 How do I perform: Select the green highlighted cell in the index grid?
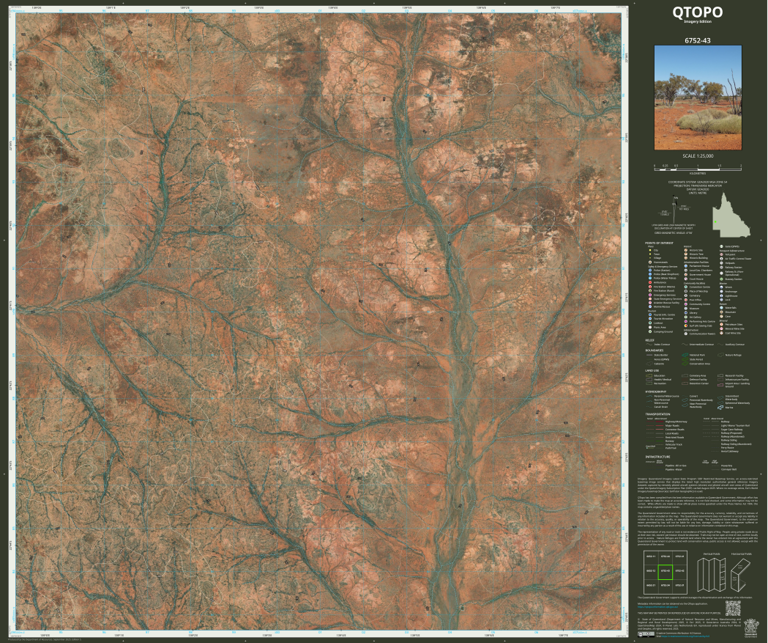tap(665, 571)
